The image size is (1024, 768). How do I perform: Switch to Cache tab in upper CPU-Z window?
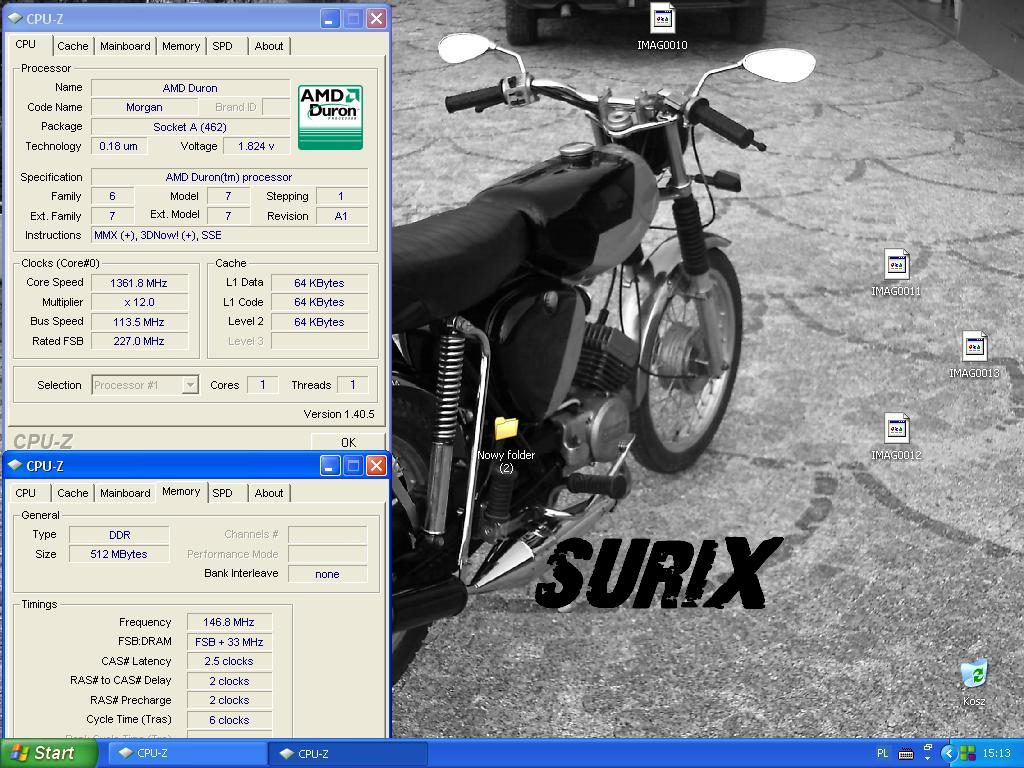click(x=72, y=46)
